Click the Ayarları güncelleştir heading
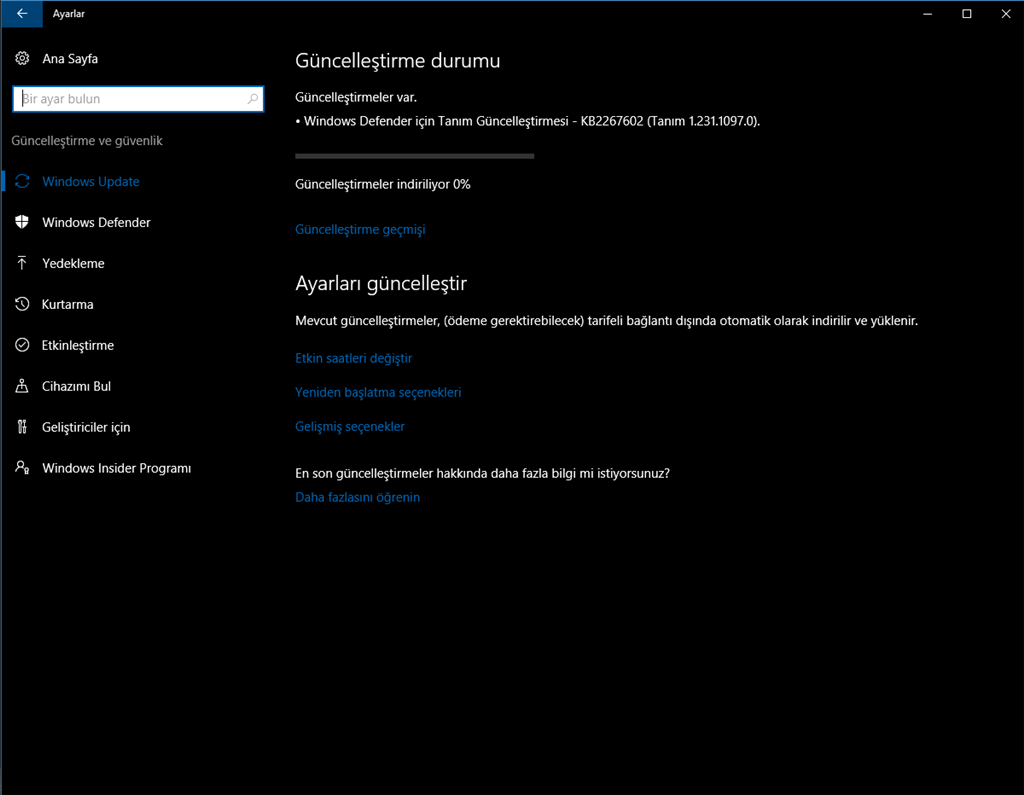 click(x=381, y=284)
